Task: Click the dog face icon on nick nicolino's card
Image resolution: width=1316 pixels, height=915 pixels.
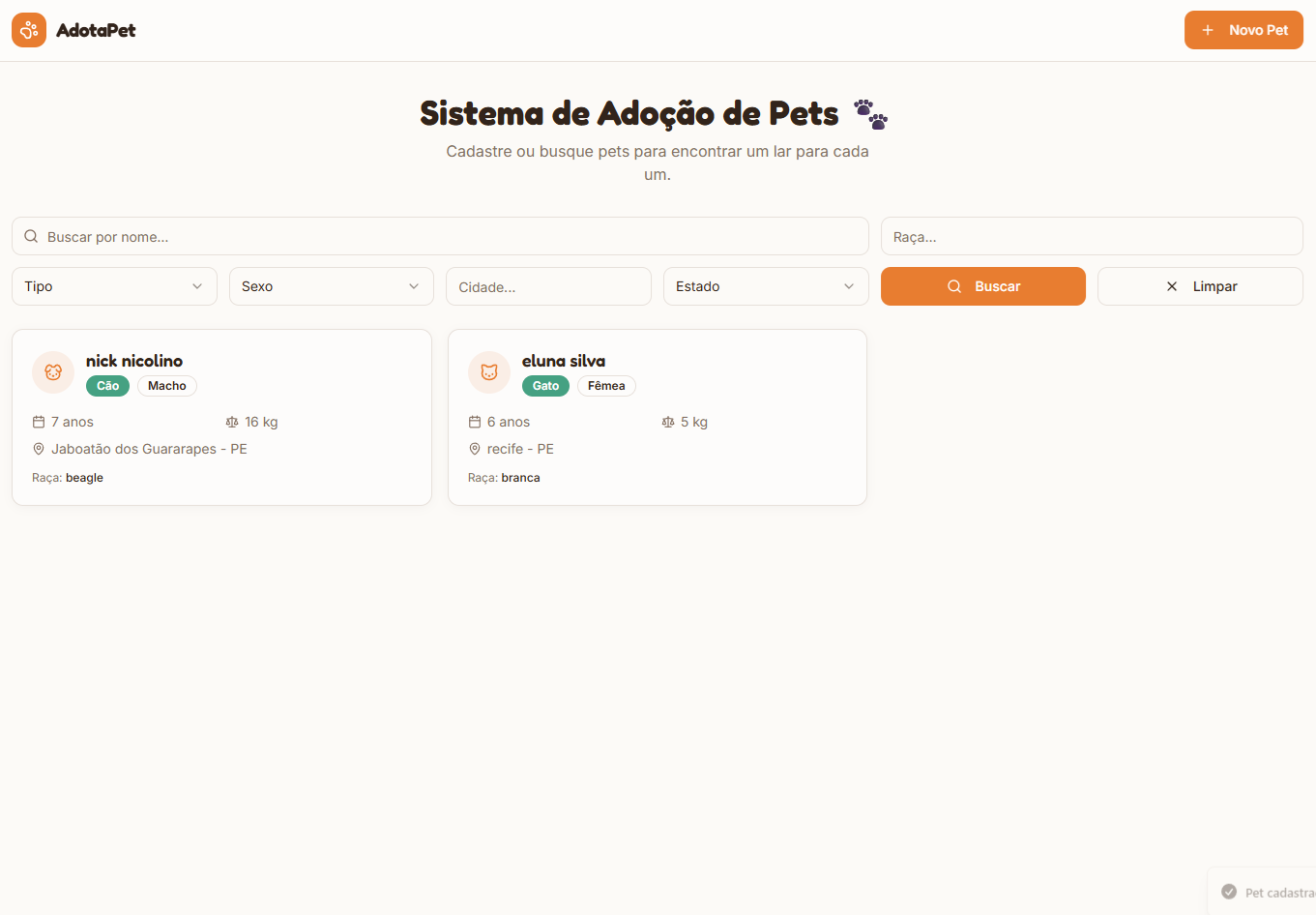Action: tap(52, 372)
